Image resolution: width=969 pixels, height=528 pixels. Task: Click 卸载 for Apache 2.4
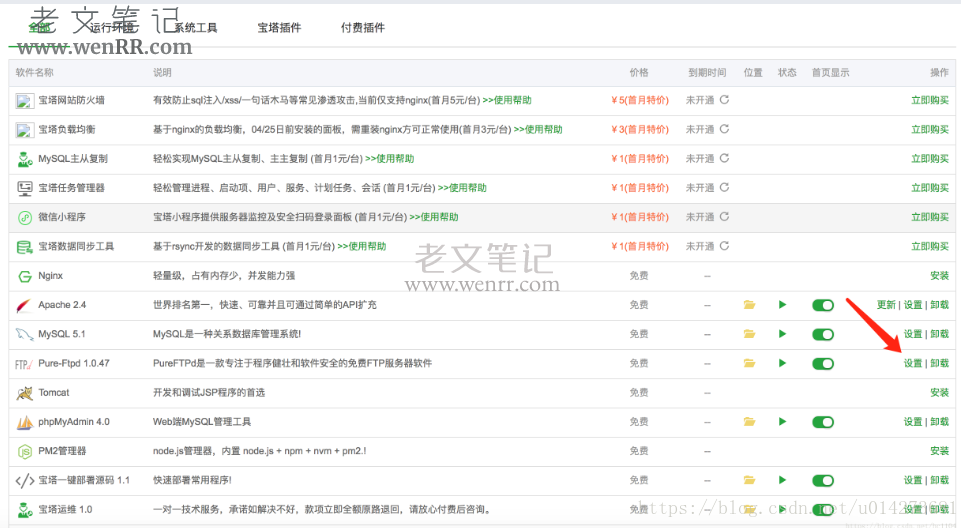coord(940,305)
